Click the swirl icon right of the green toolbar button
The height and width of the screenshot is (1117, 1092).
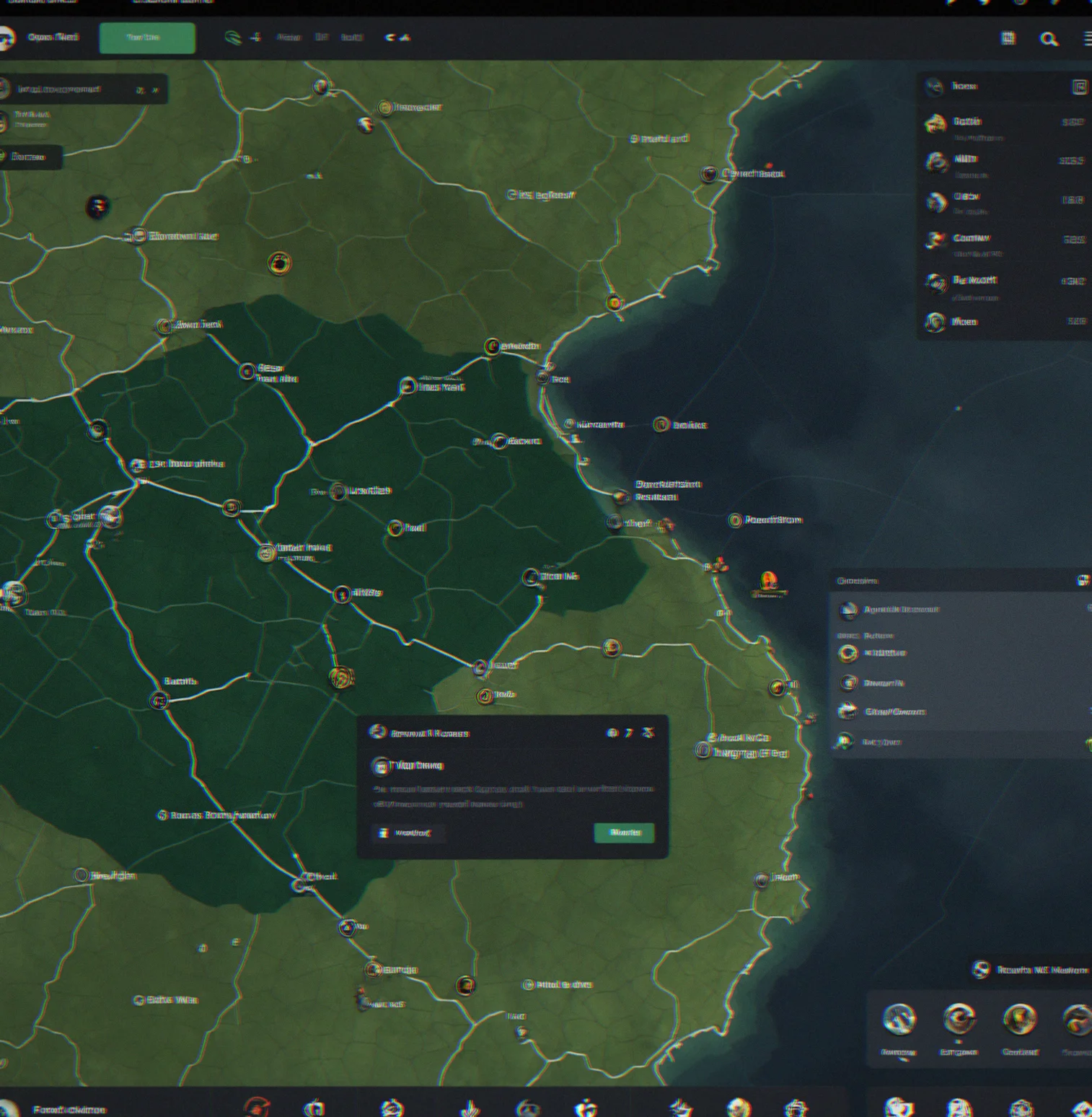pos(232,38)
